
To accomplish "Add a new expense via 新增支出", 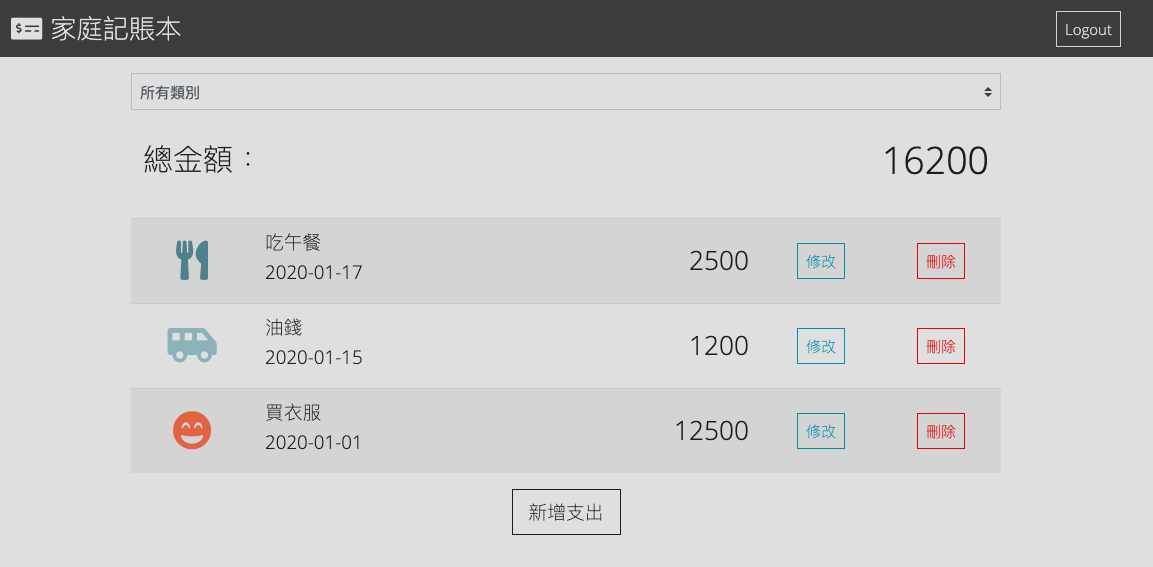I will tap(566, 512).
